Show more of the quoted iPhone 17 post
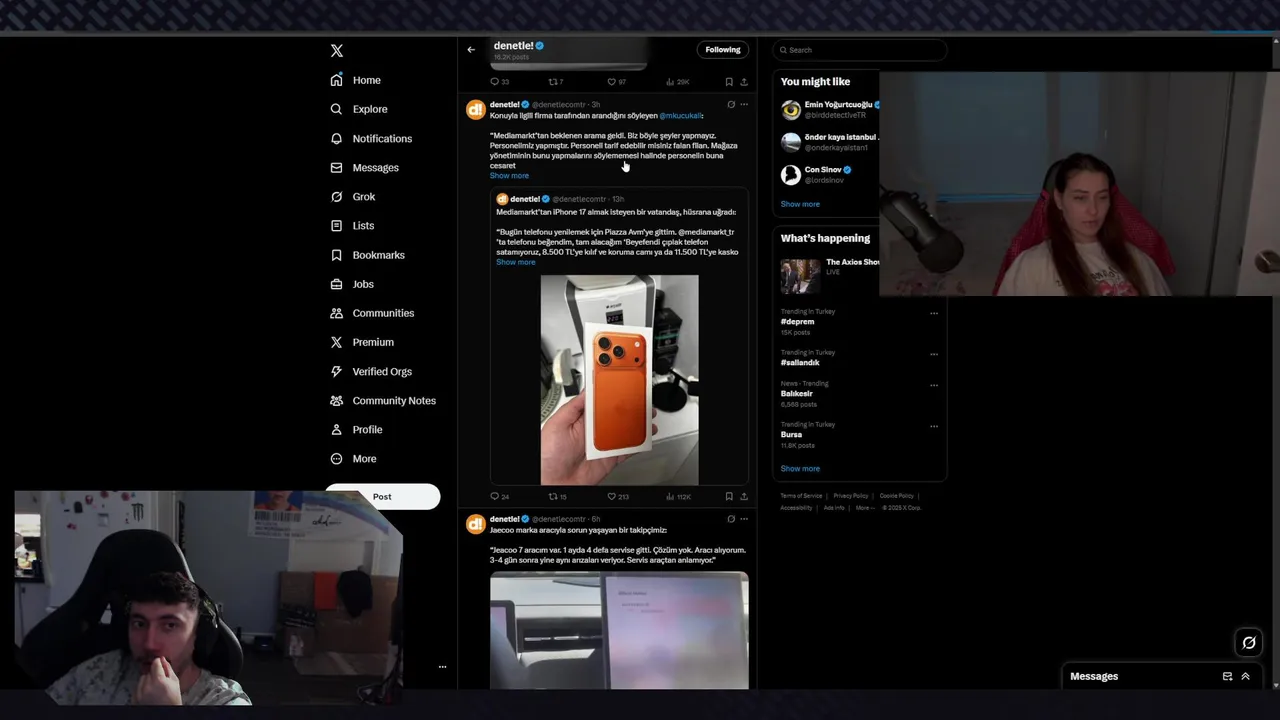The height and width of the screenshot is (720, 1280). (x=516, y=262)
